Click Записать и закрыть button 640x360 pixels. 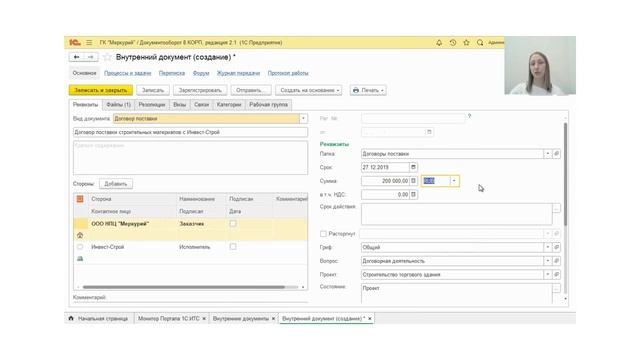point(101,90)
